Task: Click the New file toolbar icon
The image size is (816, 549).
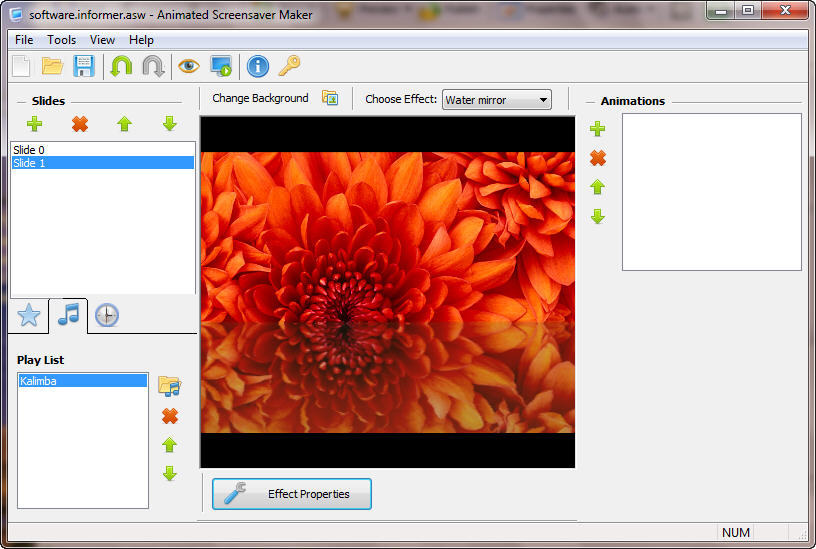Action: [21, 67]
